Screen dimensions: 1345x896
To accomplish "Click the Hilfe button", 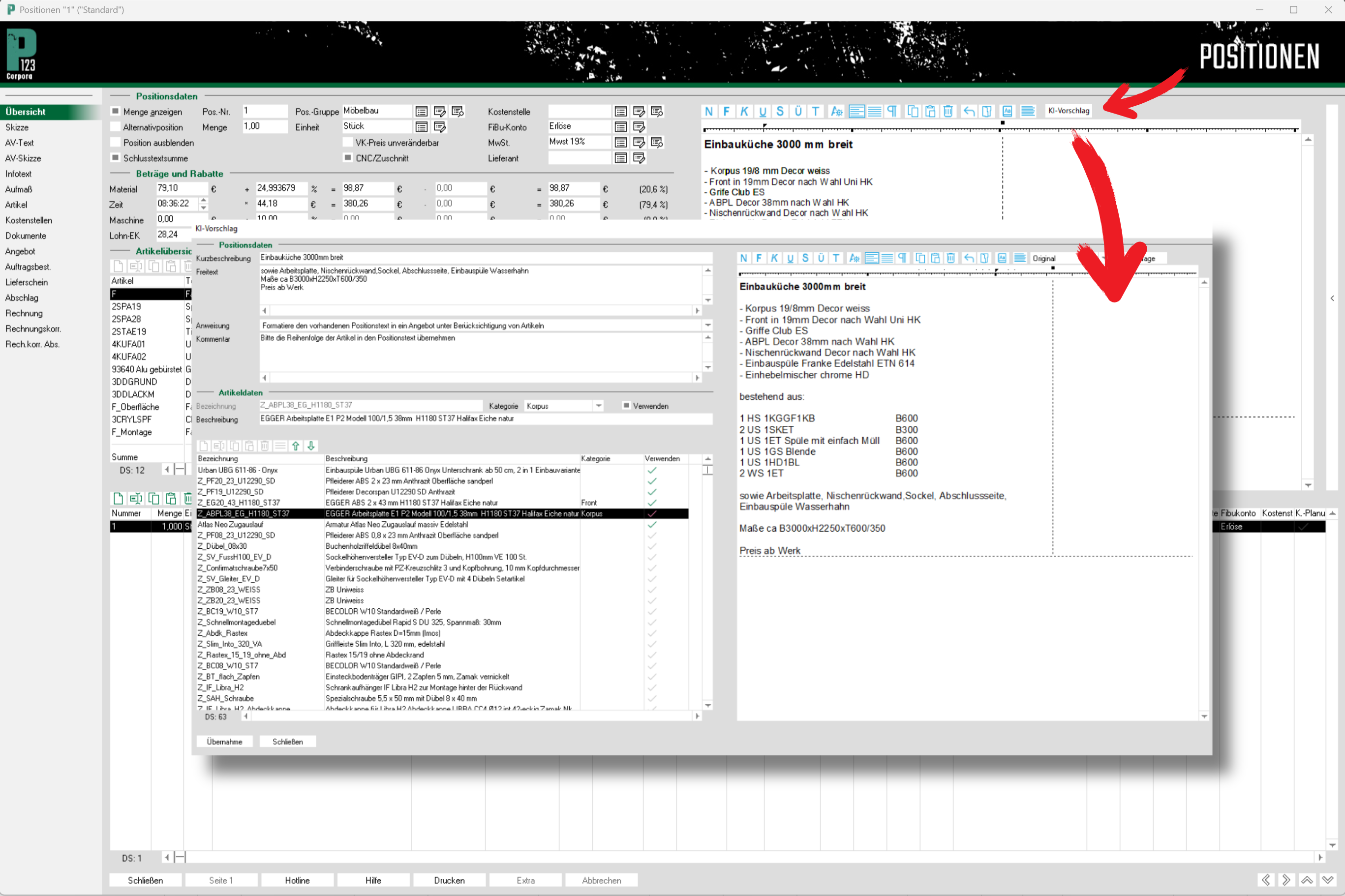I will point(373,880).
